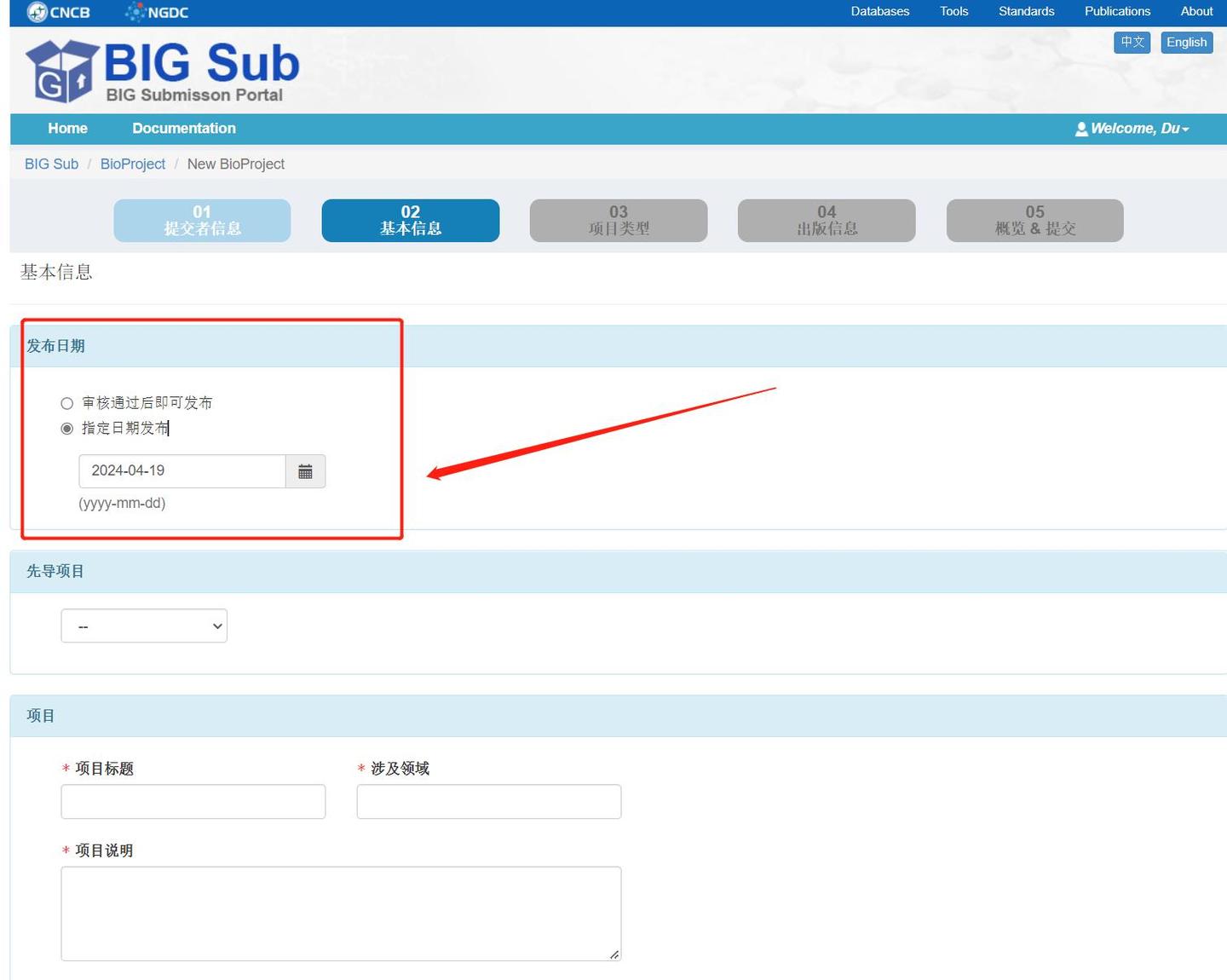Click the CNCB logo in top bar
Image resolution: width=1227 pixels, height=980 pixels.
pos(58,12)
